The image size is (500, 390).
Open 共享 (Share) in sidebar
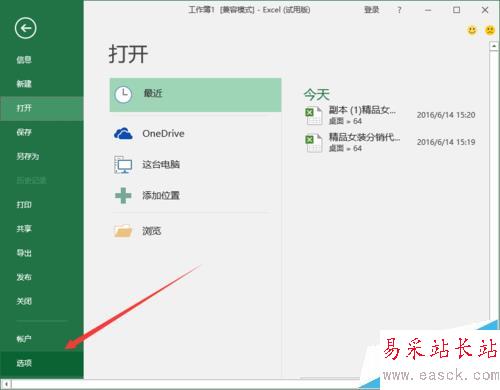[24, 229]
